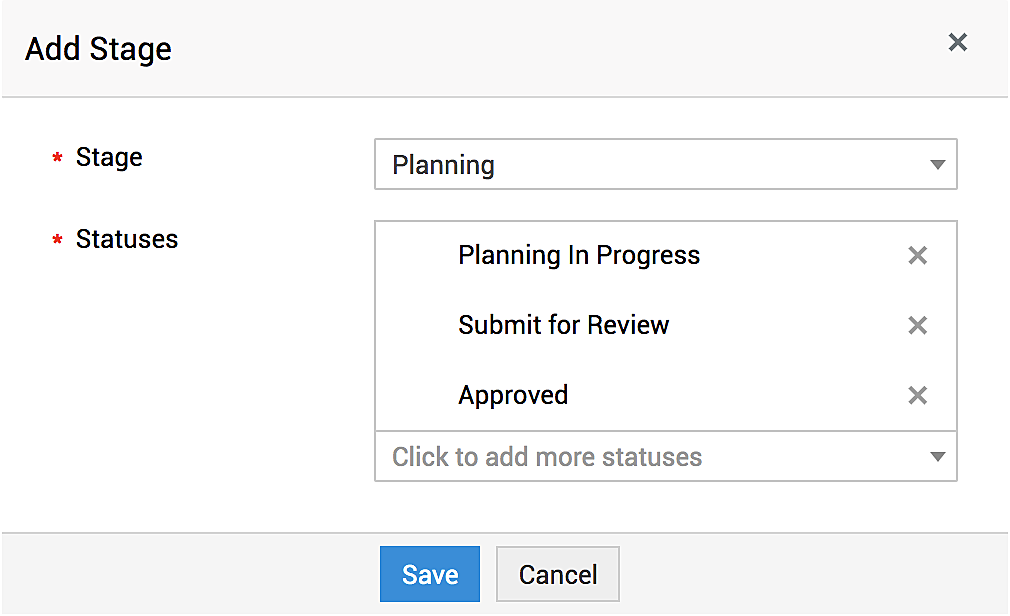The image size is (1010, 616).
Task: Select the Approved status entry
Action: 513,396
